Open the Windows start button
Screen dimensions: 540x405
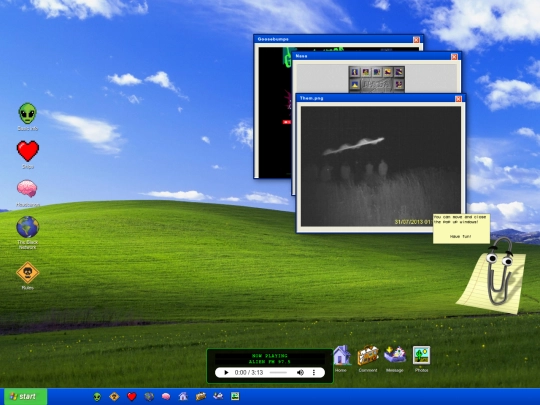25,396
